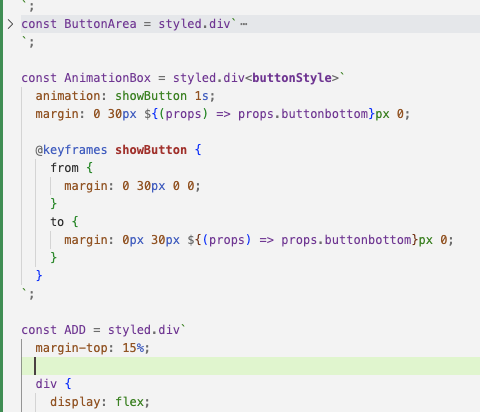Click props.buttonbottom in the first margin line
This screenshot has height=412, width=480.
coord(303,114)
